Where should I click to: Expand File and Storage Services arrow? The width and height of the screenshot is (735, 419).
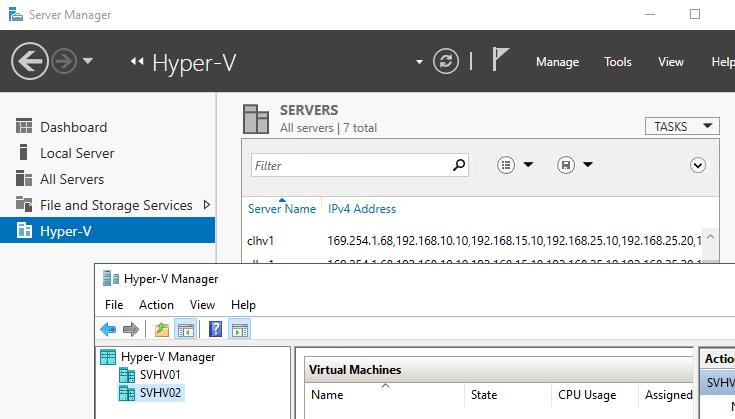(x=207, y=205)
